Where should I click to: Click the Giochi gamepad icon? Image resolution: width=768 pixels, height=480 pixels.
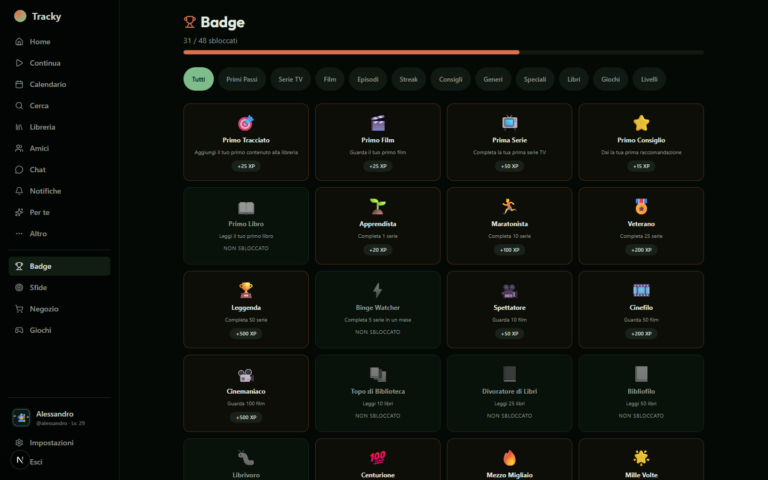[x=19, y=330]
